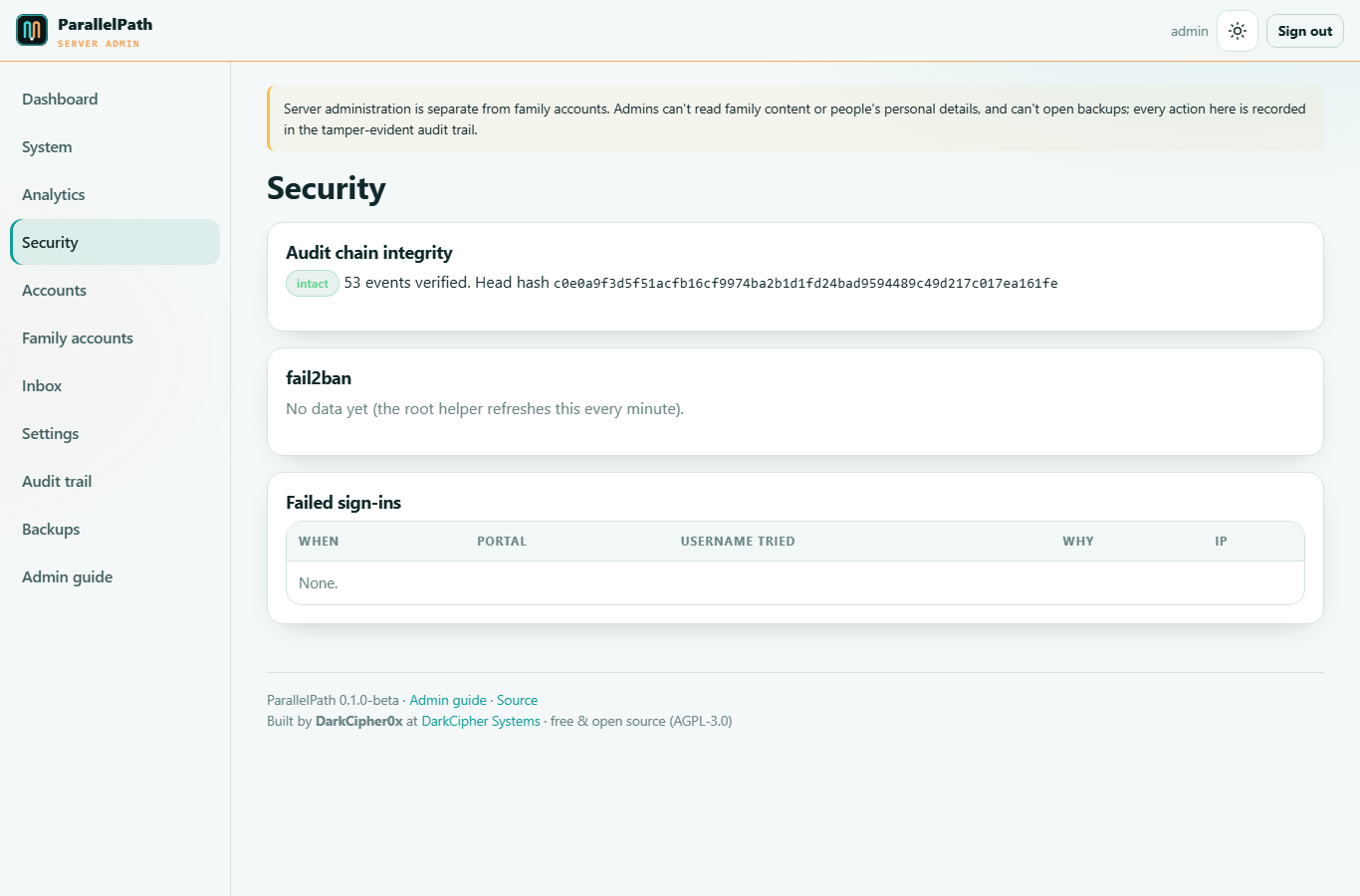The width and height of the screenshot is (1360, 896).
Task: Click the SERVER ADMIN subtitle
Action: pyautogui.click(x=99, y=44)
